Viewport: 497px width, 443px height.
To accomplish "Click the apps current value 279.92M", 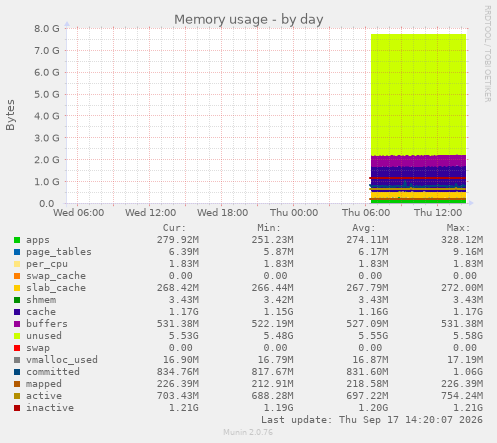I will pyautogui.click(x=178, y=240).
